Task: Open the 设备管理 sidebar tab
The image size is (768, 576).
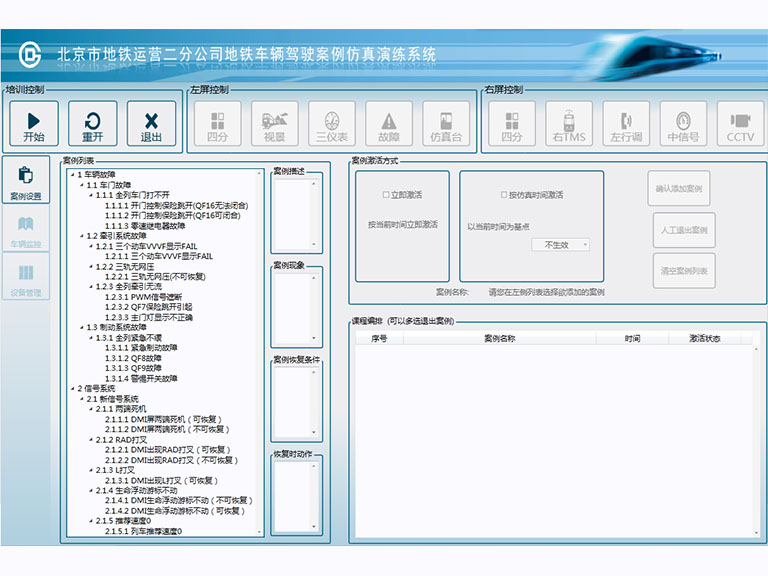Action: 26,277
